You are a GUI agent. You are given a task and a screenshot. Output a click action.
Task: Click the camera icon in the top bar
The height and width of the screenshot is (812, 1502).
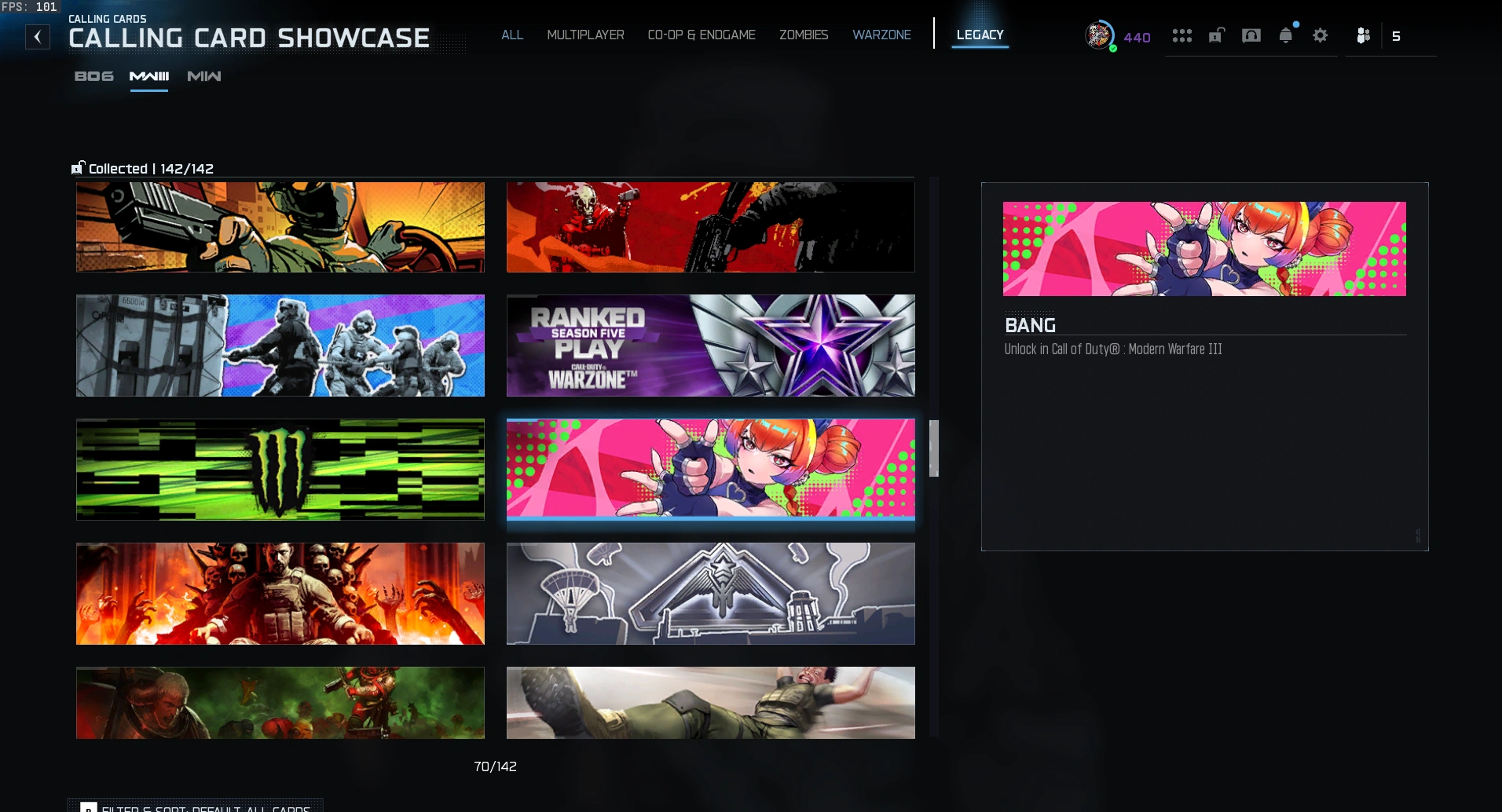tap(1251, 35)
